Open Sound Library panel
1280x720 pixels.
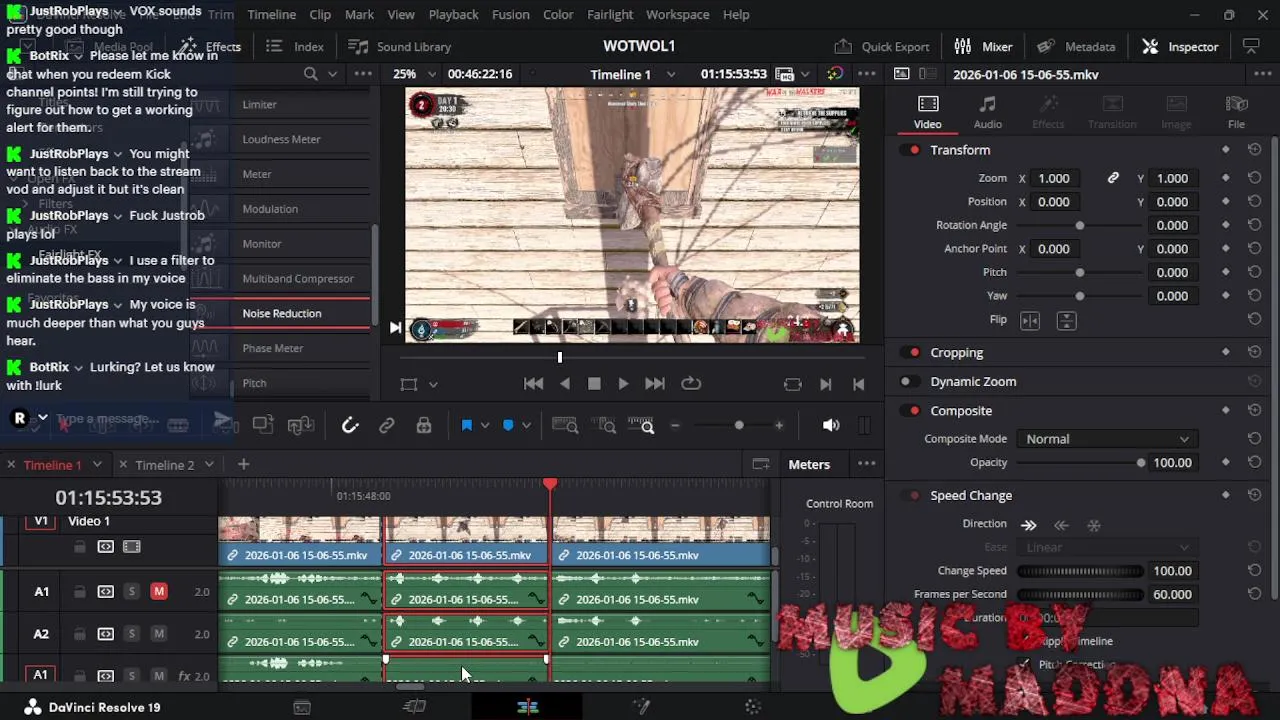[399, 47]
